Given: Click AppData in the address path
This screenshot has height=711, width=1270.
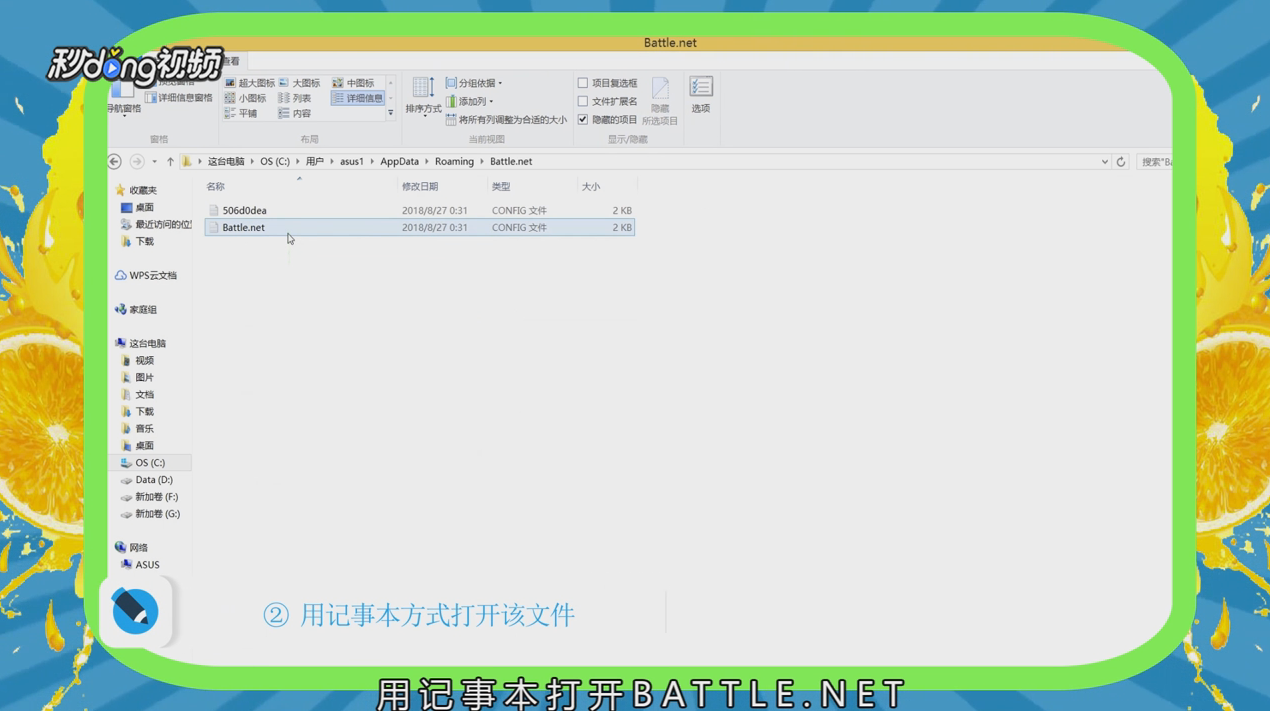Looking at the screenshot, I should (399, 161).
